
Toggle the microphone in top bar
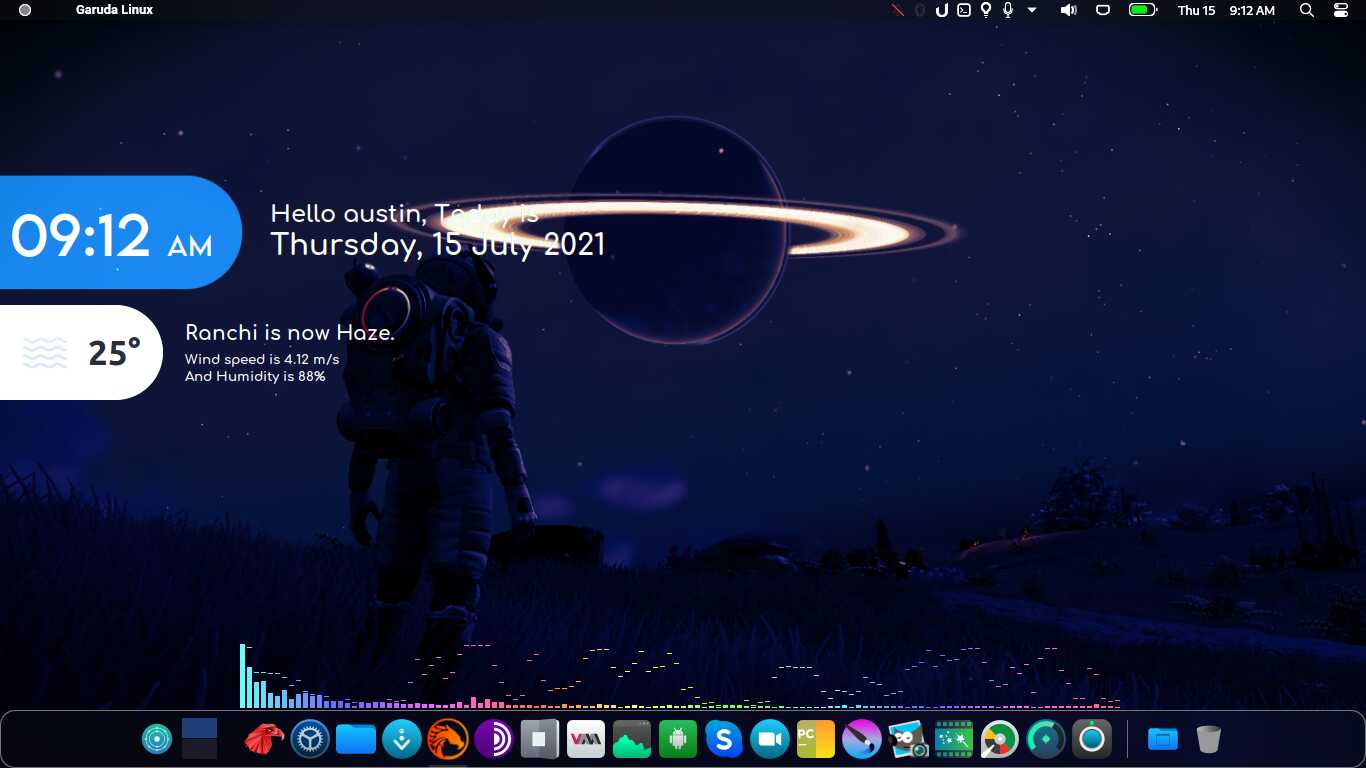pyautogui.click(x=1008, y=10)
